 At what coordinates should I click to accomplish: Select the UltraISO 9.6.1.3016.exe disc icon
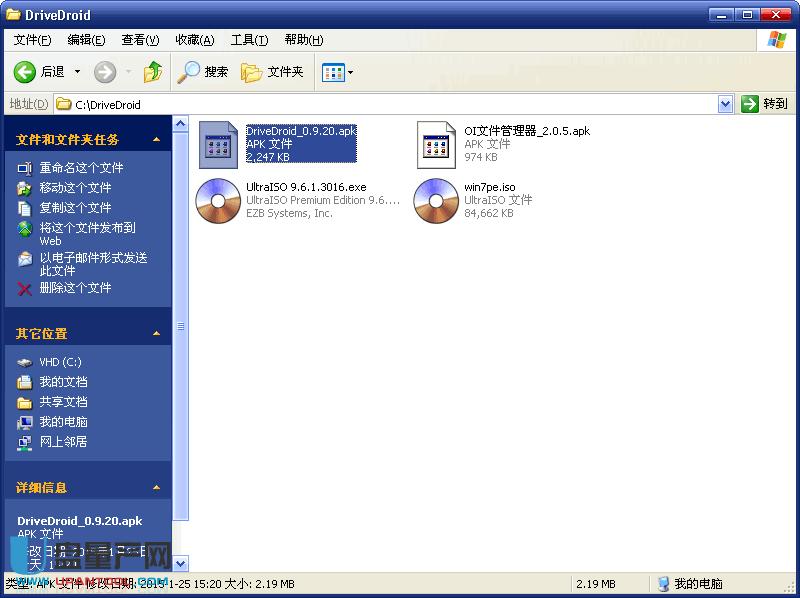(217, 200)
